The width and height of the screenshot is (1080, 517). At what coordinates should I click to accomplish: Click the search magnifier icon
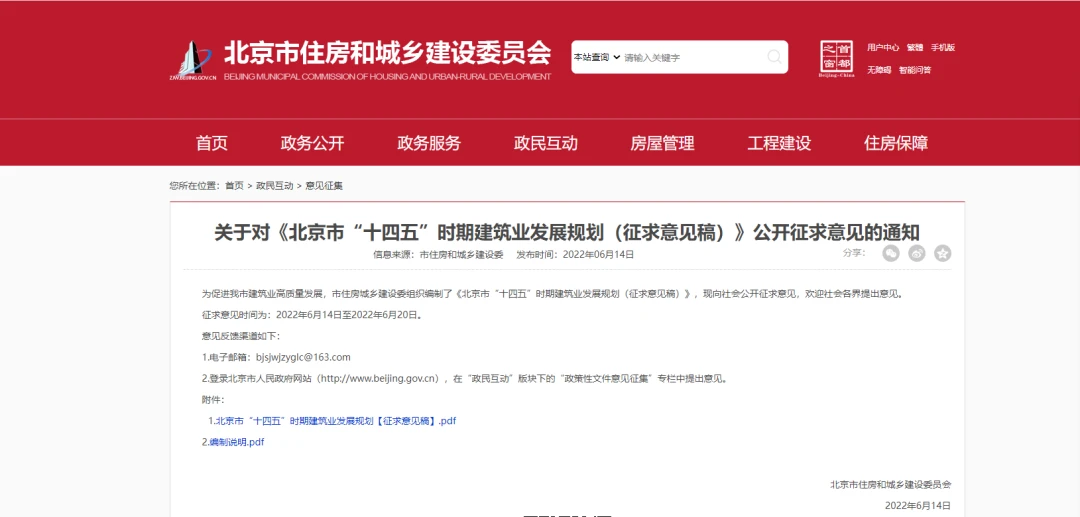click(x=774, y=57)
